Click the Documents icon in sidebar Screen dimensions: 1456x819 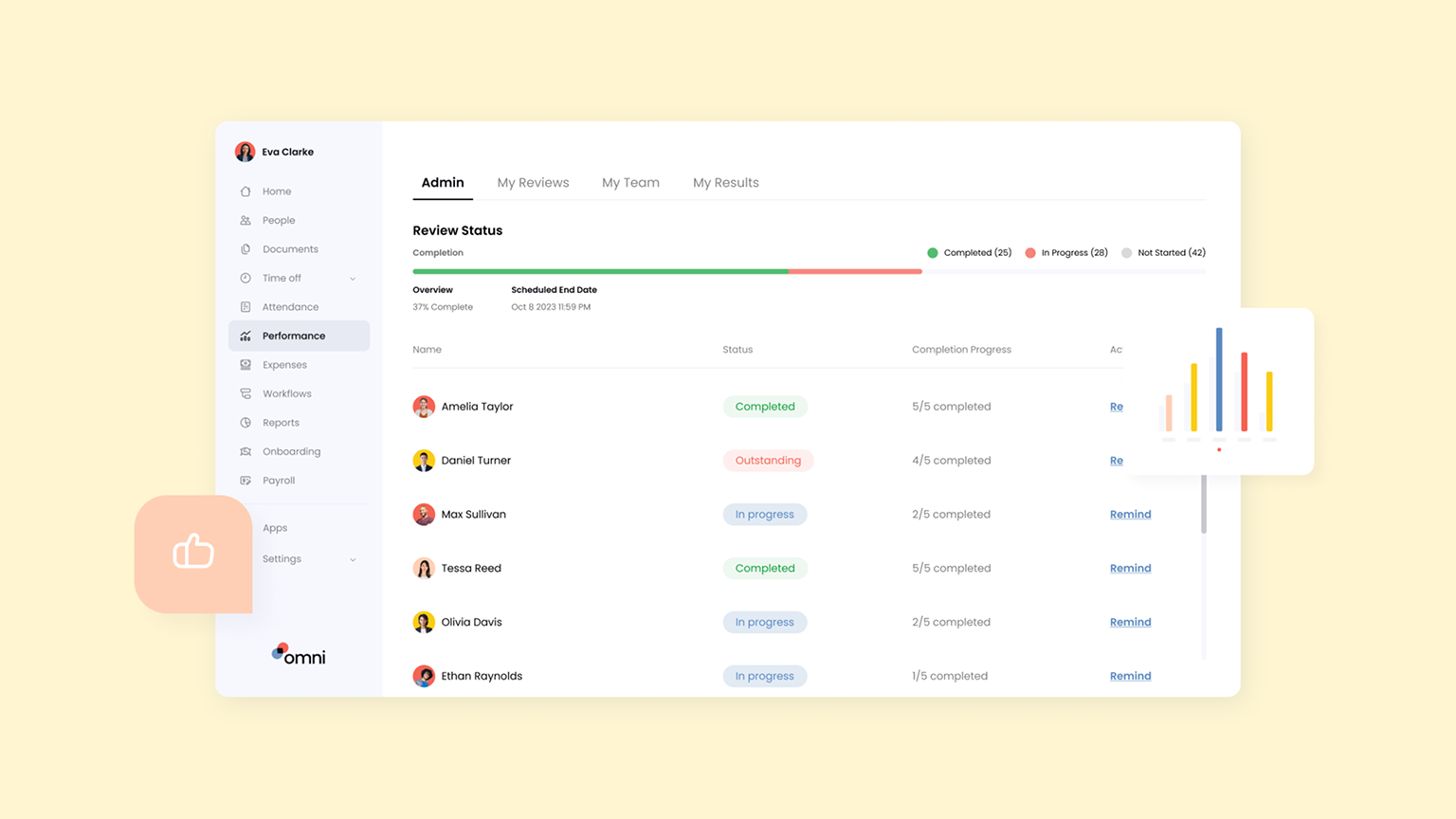(246, 249)
